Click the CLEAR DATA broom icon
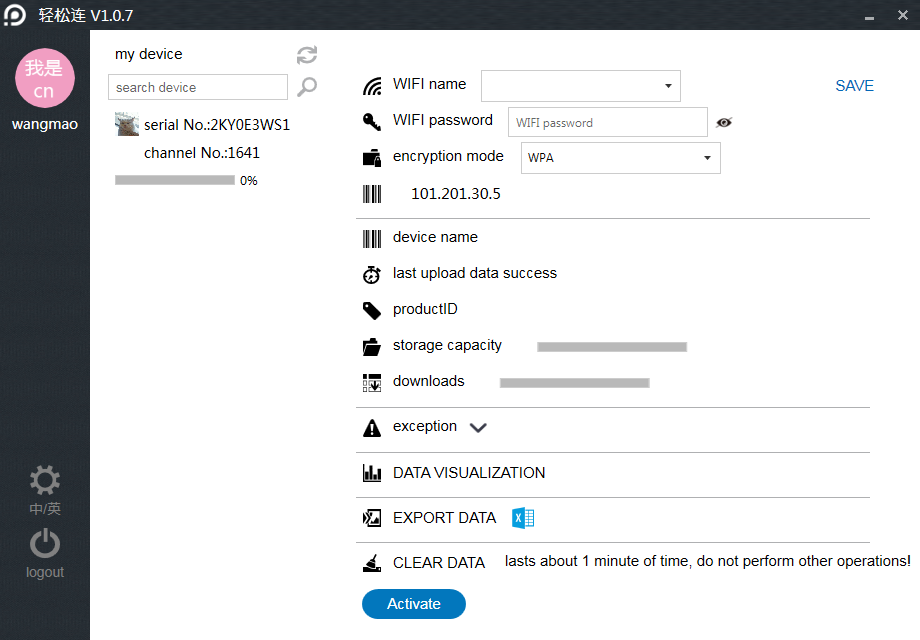920x640 pixels. [372, 563]
